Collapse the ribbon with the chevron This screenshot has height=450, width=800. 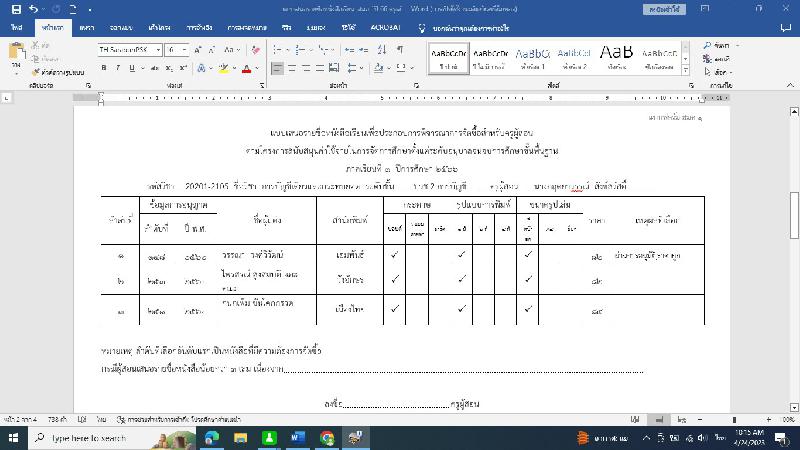790,85
